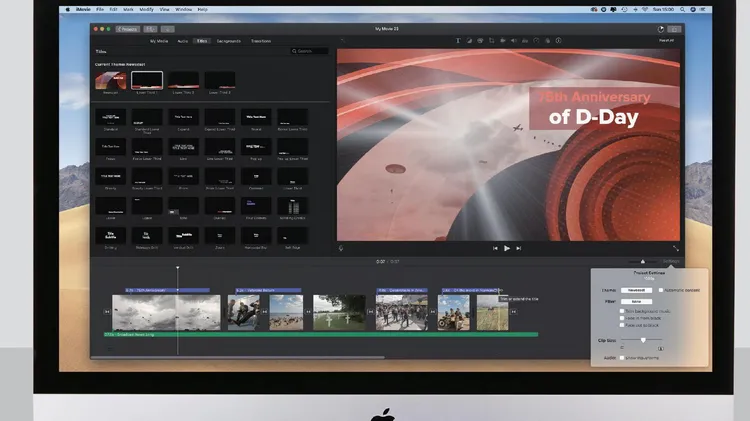Open the volume adjustment tool

[x=514, y=41]
